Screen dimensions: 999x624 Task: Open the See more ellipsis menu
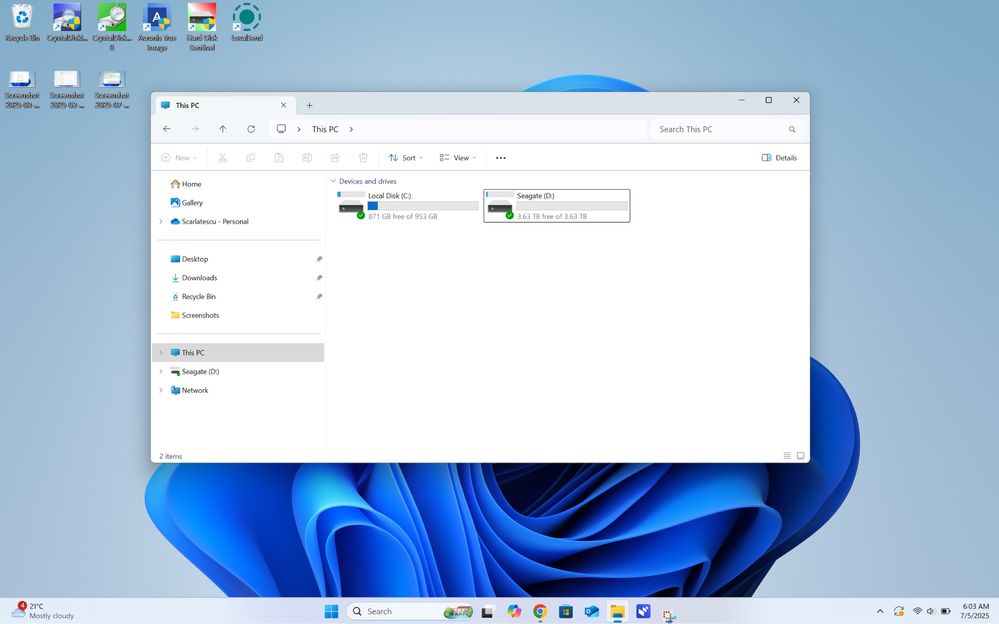[501, 157]
